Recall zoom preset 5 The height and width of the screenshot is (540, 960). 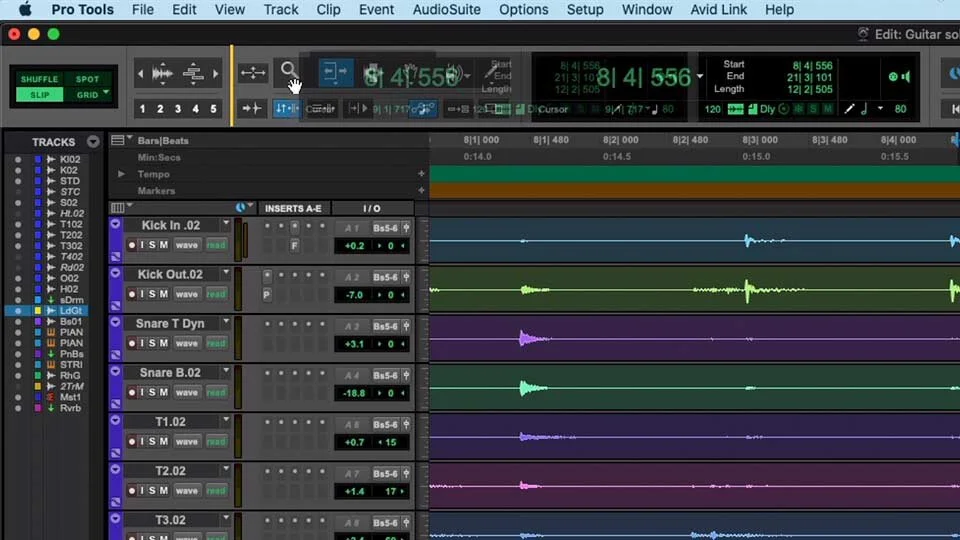(213, 109)
